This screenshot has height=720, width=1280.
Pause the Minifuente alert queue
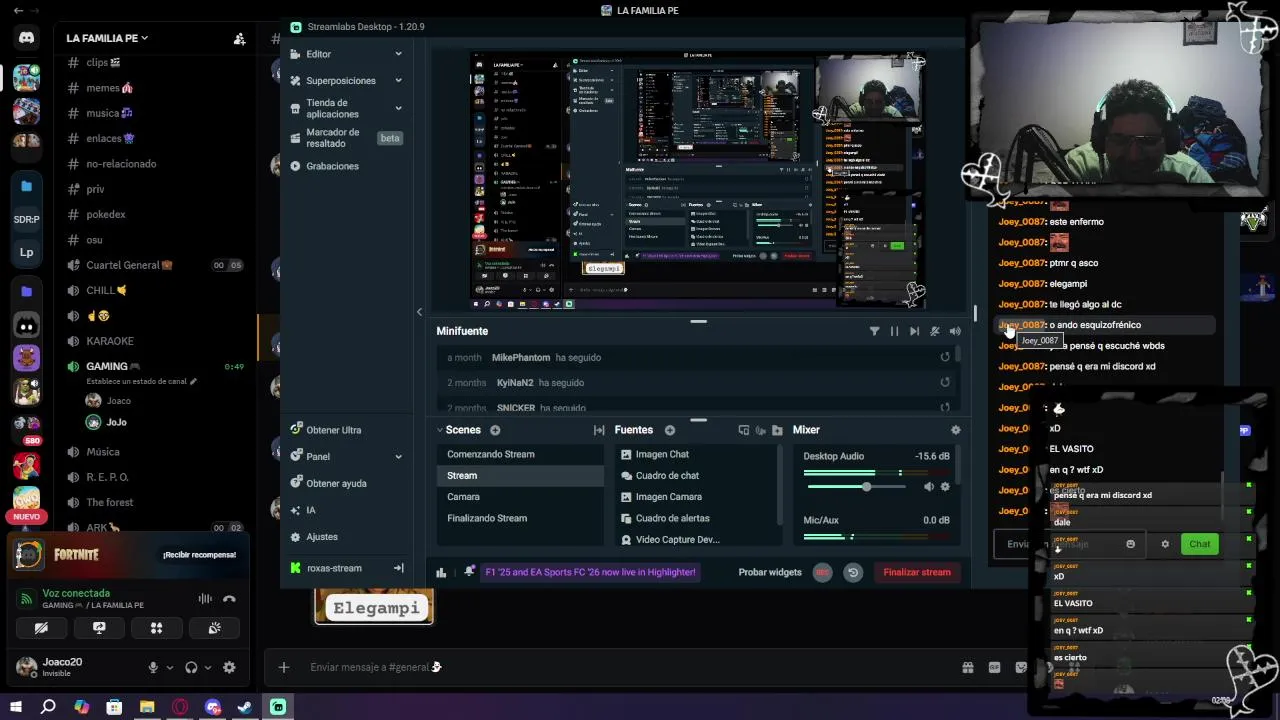coord(894,331)
